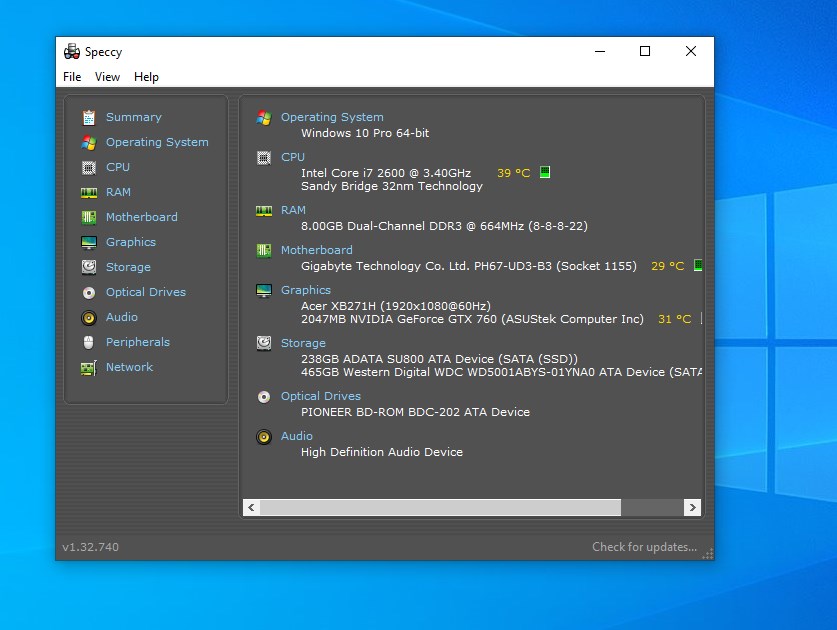Click the 29 °C motherboard temperature value
The width and height of the screenshot is (837, 630).
tap(667, 266)
